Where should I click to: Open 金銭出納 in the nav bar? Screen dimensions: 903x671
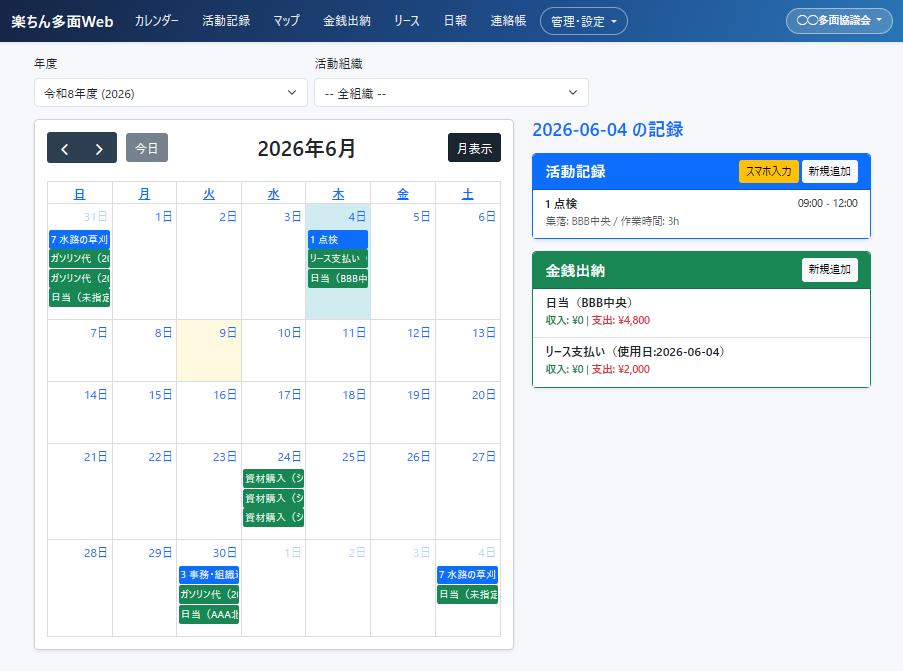point(347,21)
